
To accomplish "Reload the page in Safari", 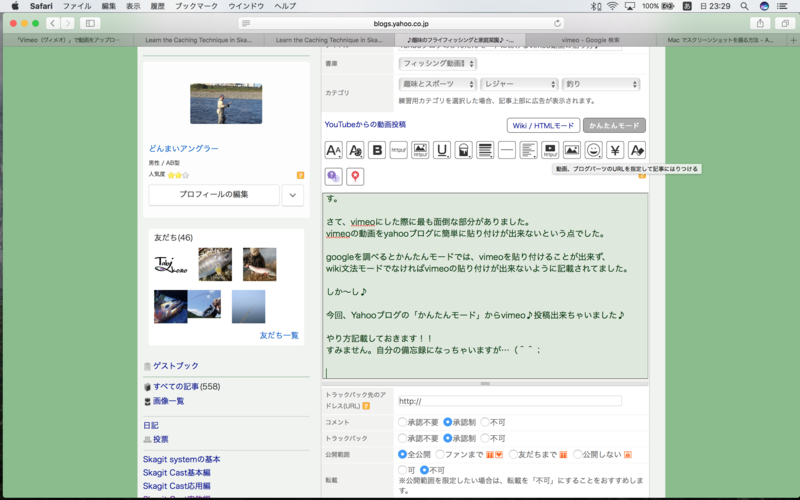I will (x=557, y=23).
